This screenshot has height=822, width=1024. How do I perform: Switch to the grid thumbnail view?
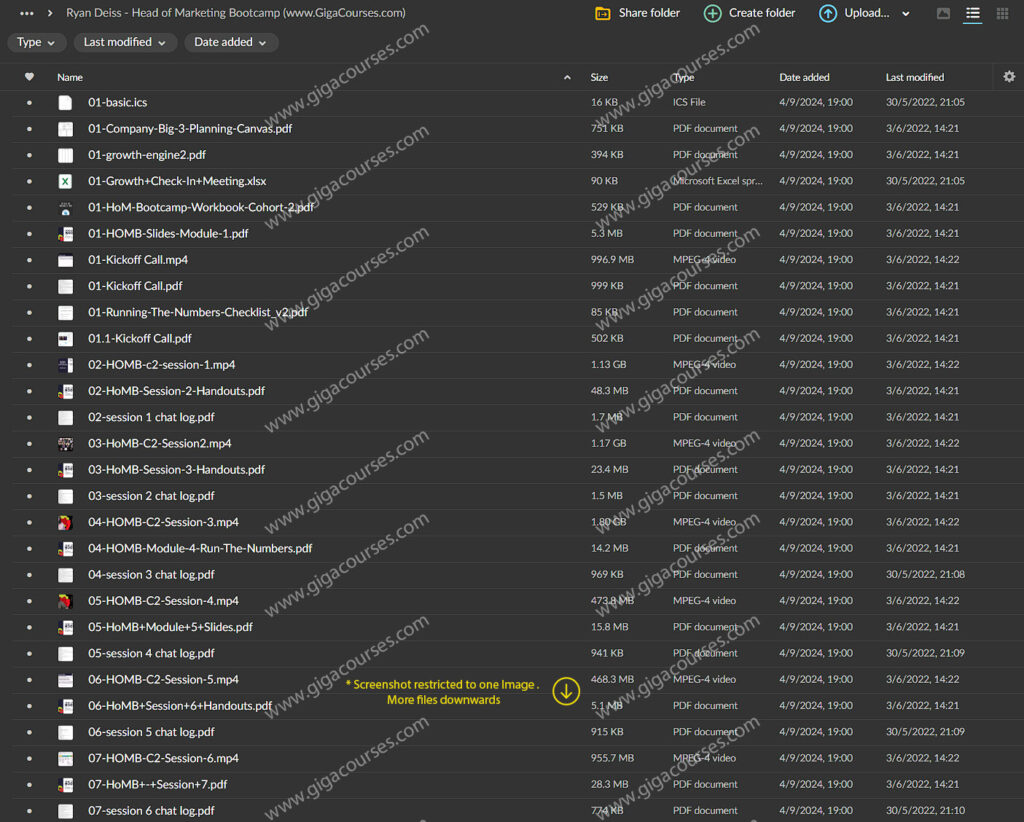tap(1002, 13)
